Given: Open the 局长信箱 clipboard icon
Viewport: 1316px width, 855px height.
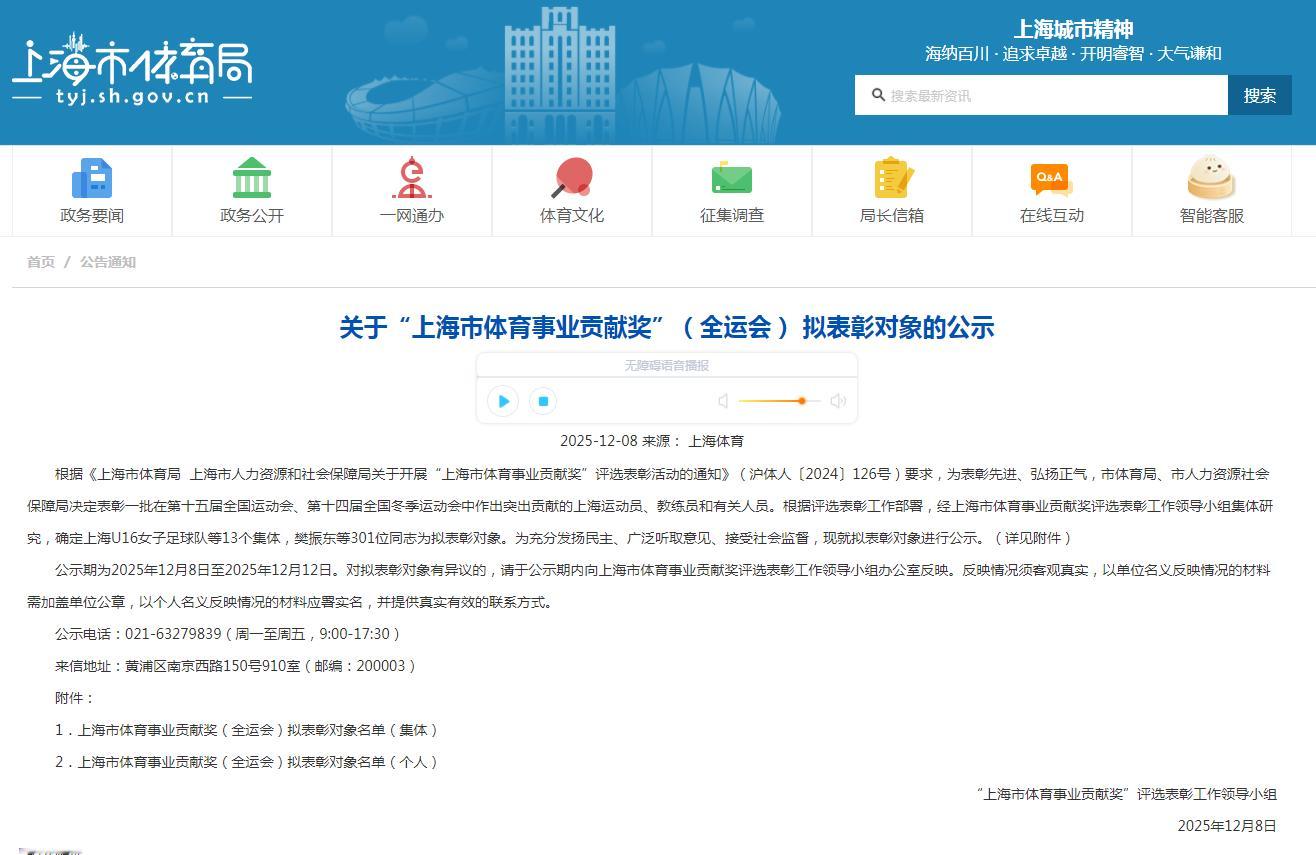Looking at the screenshot, I should (x=892, y=178).
